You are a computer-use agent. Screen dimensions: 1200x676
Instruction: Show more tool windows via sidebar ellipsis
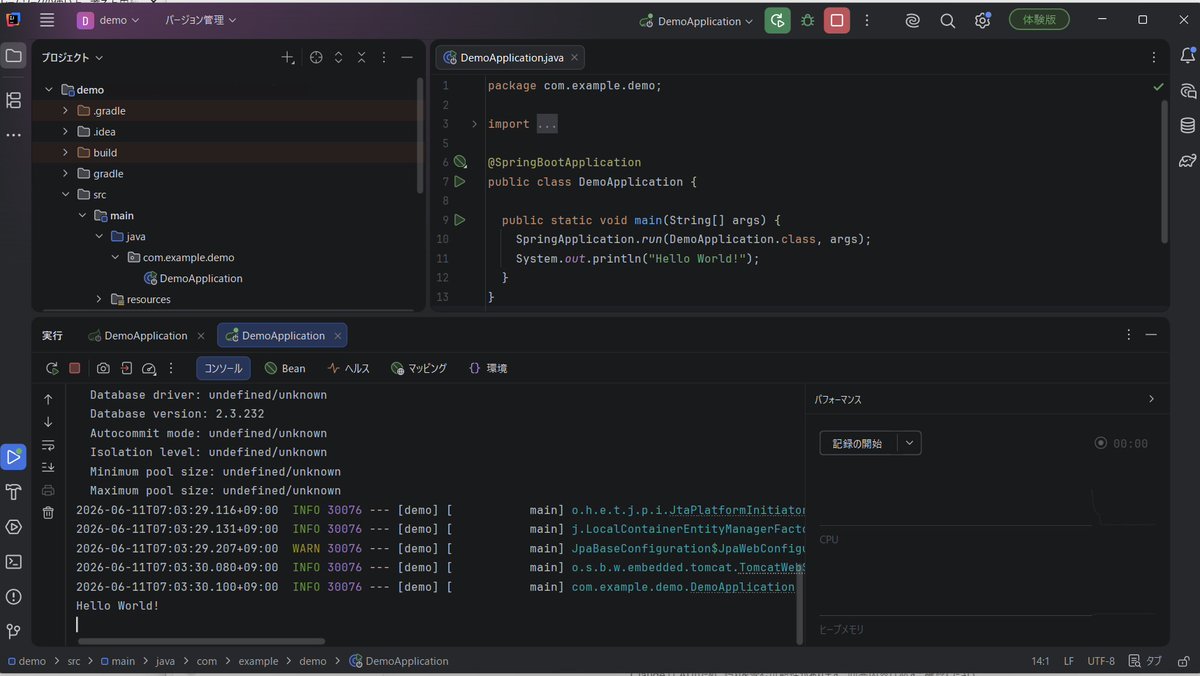pos(14,134)
